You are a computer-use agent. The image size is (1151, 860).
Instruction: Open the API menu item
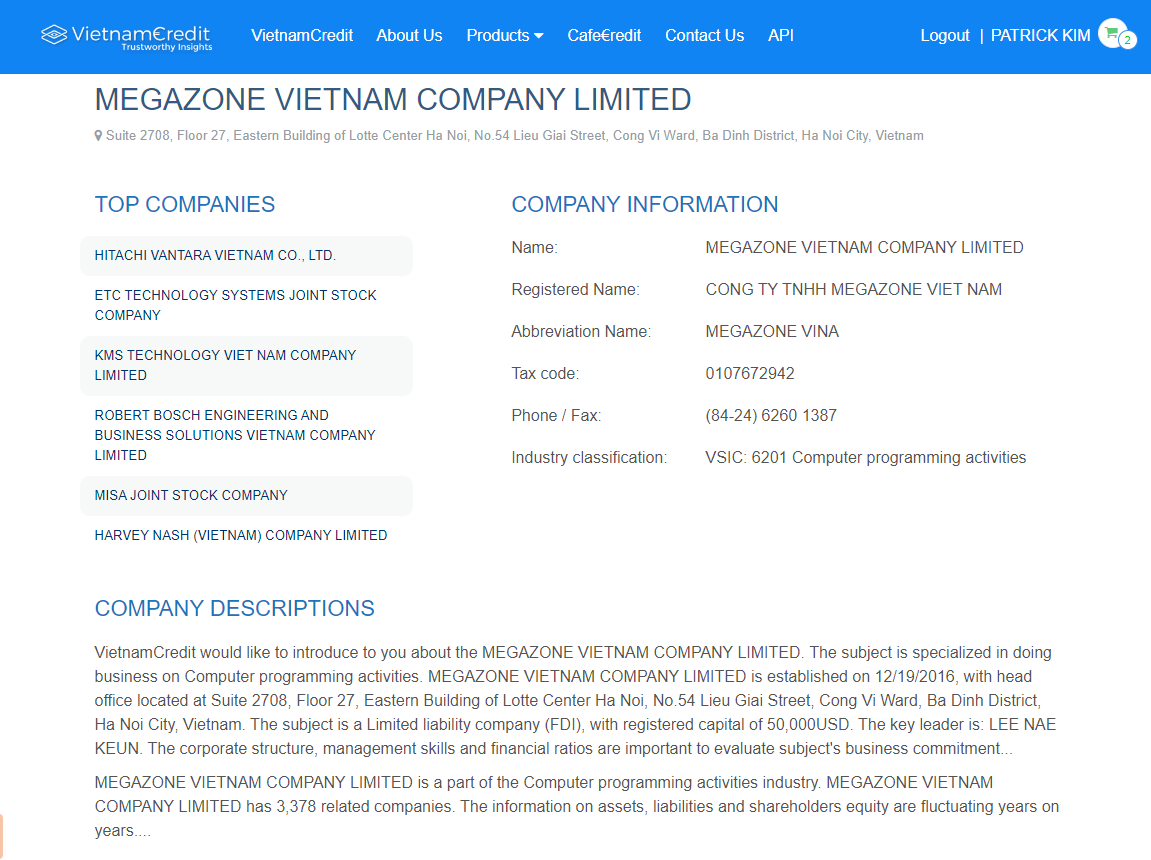pos(781,35)
